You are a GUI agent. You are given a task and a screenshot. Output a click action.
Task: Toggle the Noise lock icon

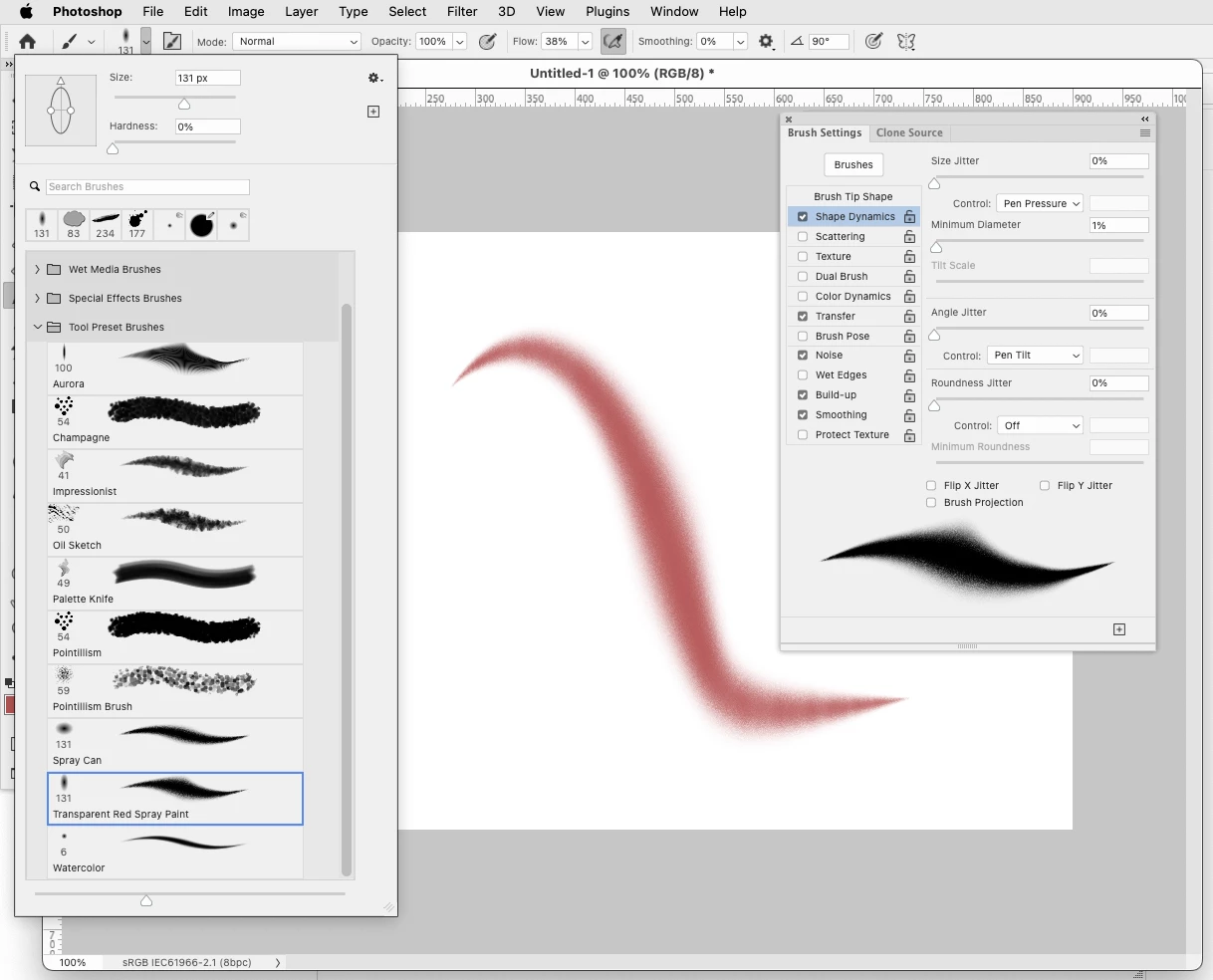pos(909,356)
